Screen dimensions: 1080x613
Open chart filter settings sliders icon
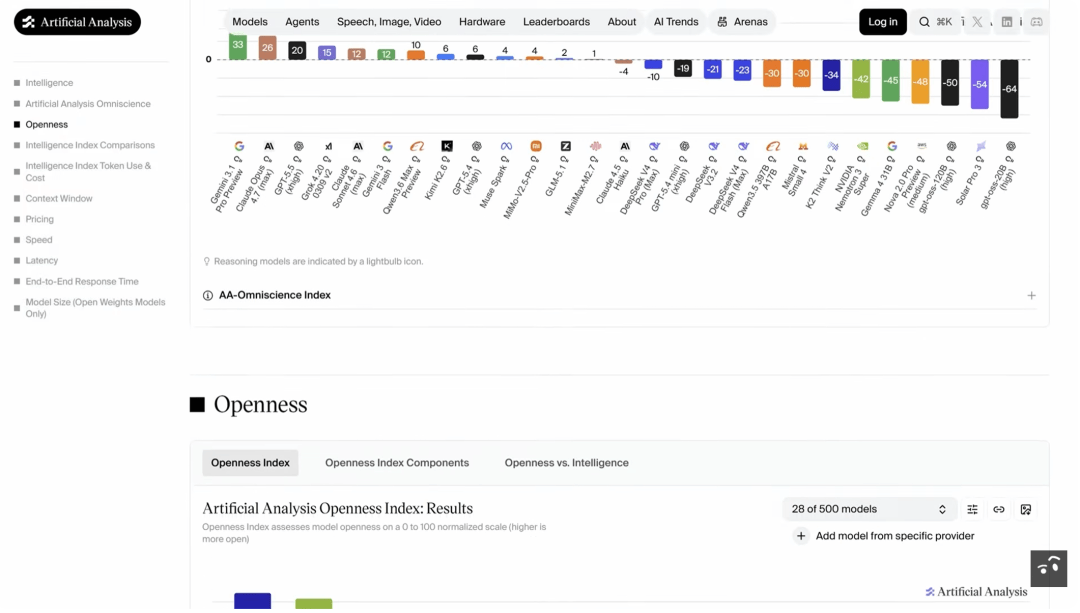[973, 510]
